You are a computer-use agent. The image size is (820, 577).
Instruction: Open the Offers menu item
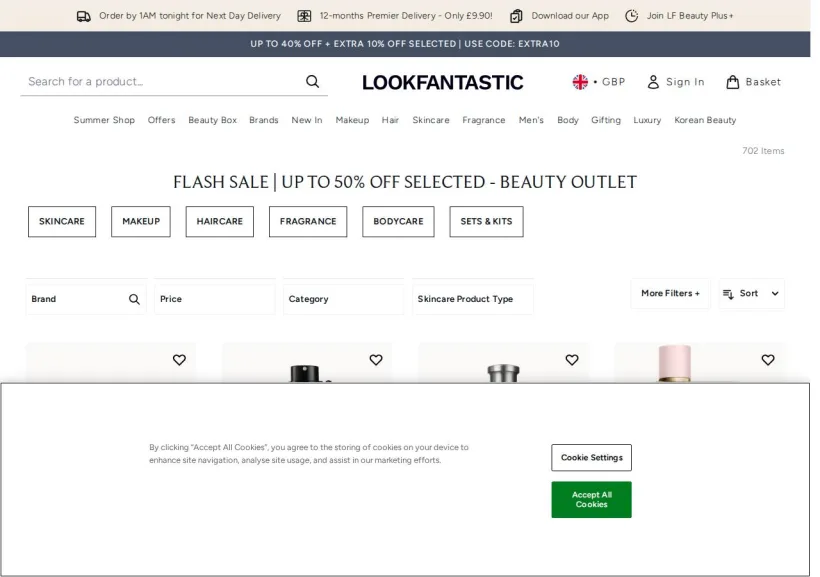(x=162, y=120)
